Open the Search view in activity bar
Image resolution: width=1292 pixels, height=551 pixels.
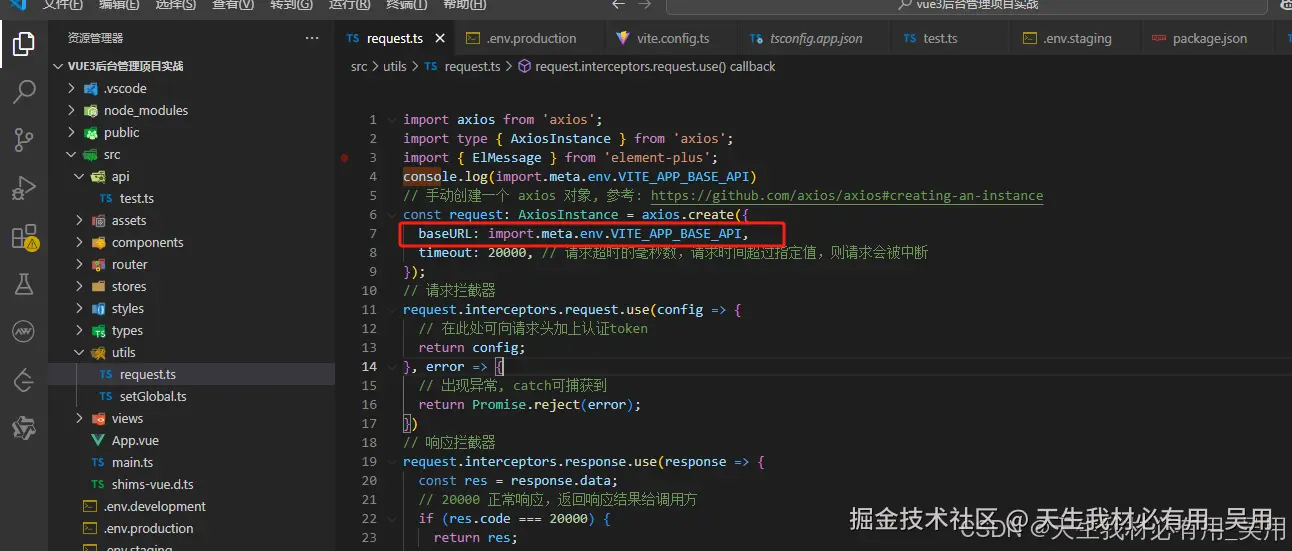23,92
